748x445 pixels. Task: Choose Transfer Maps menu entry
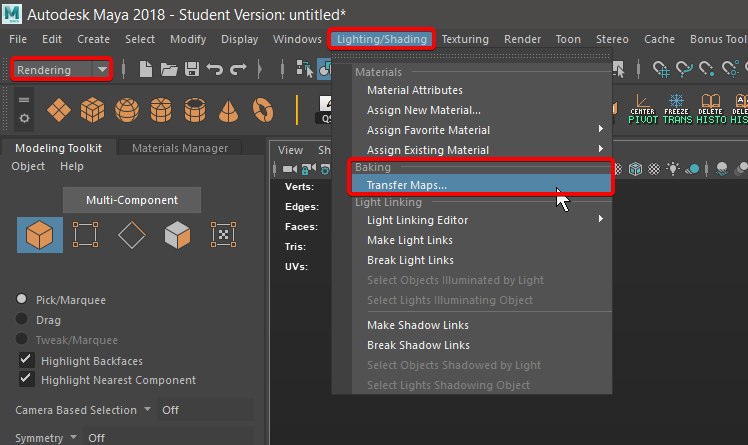point(482,185)
